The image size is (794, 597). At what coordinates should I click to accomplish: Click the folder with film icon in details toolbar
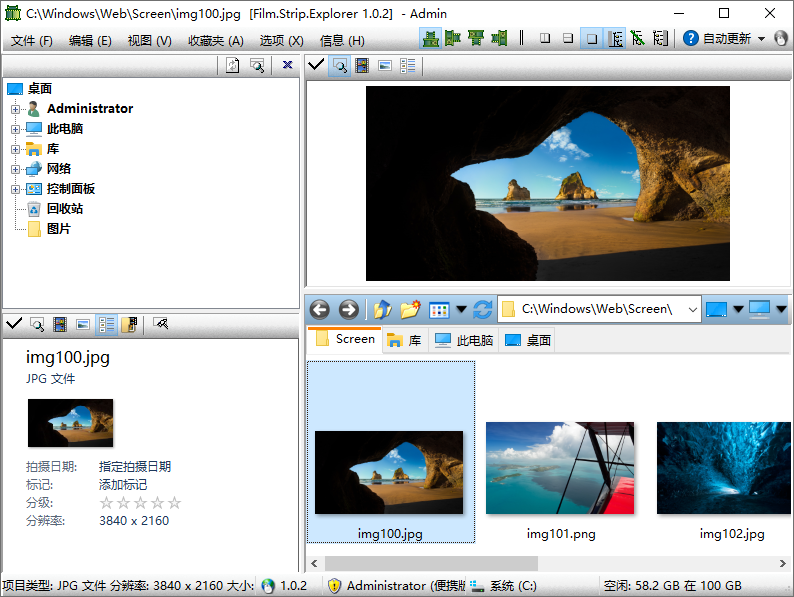[x=130, y=324]
